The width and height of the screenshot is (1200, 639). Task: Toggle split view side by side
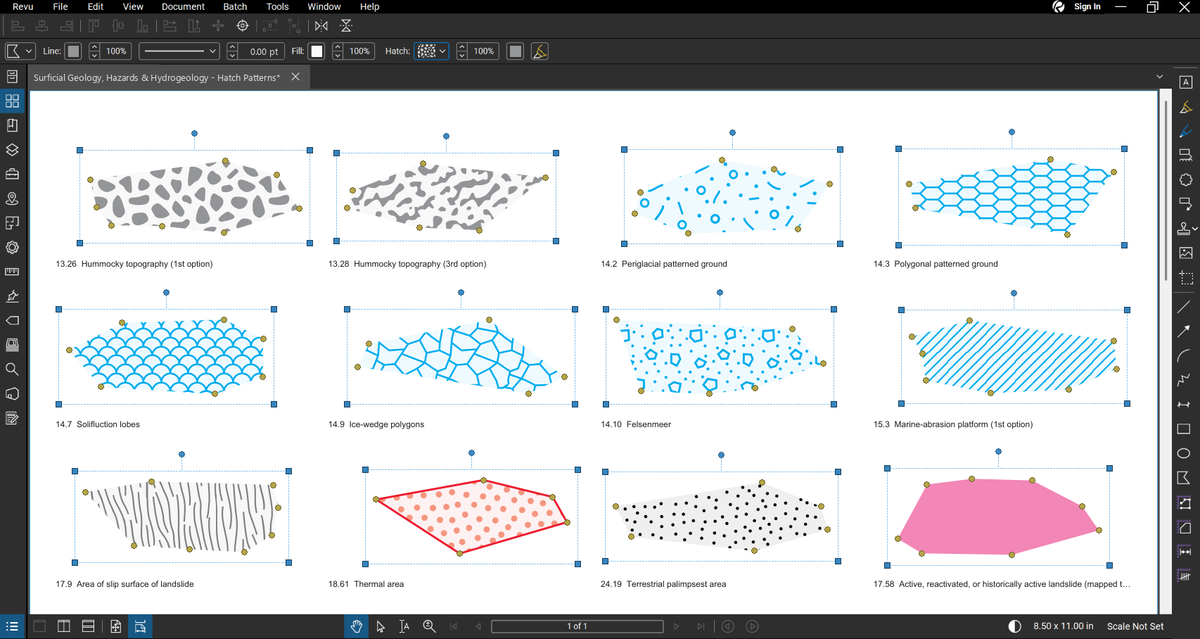(63, 626)
